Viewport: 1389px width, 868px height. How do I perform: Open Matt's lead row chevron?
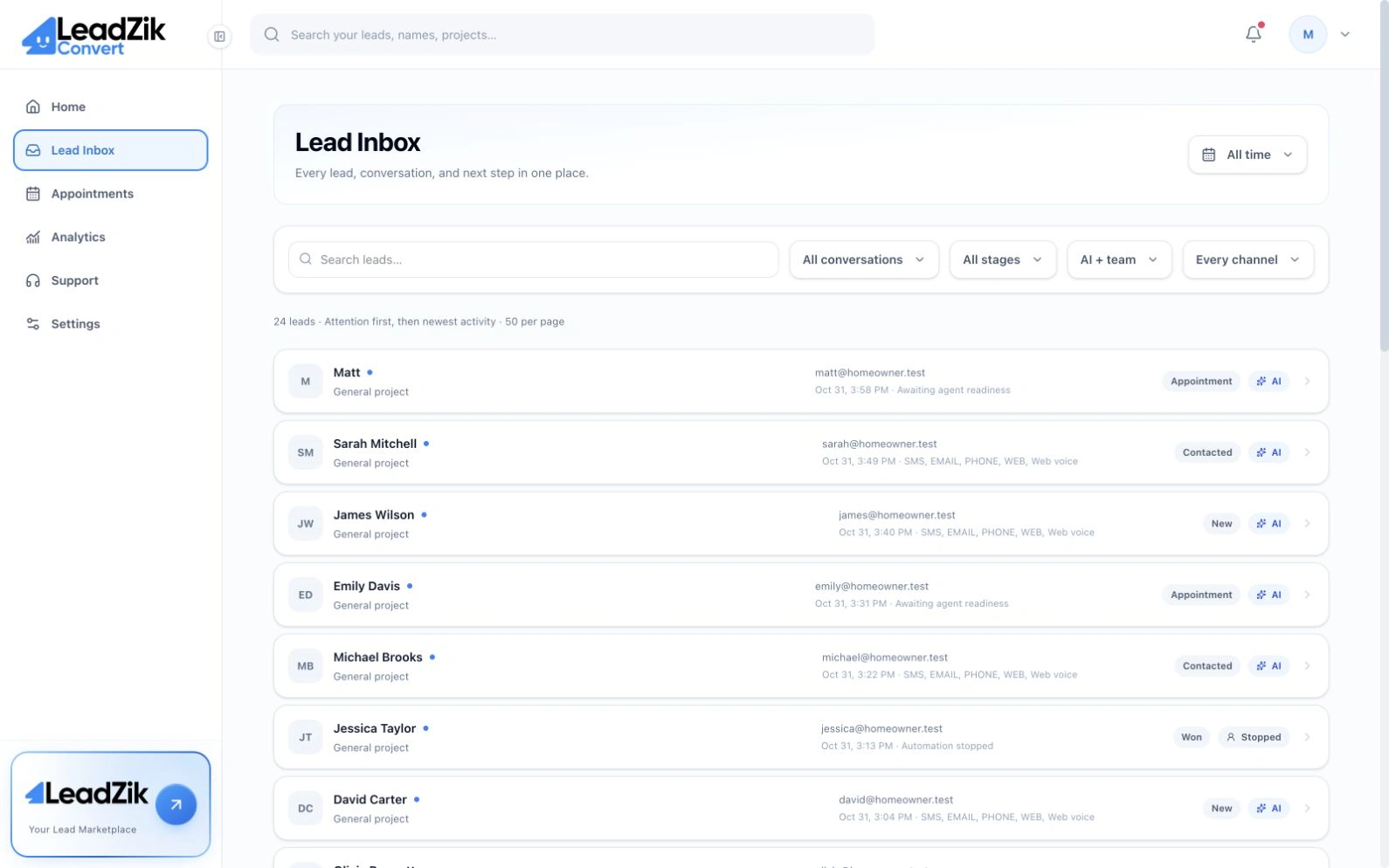coord(1308,382)
